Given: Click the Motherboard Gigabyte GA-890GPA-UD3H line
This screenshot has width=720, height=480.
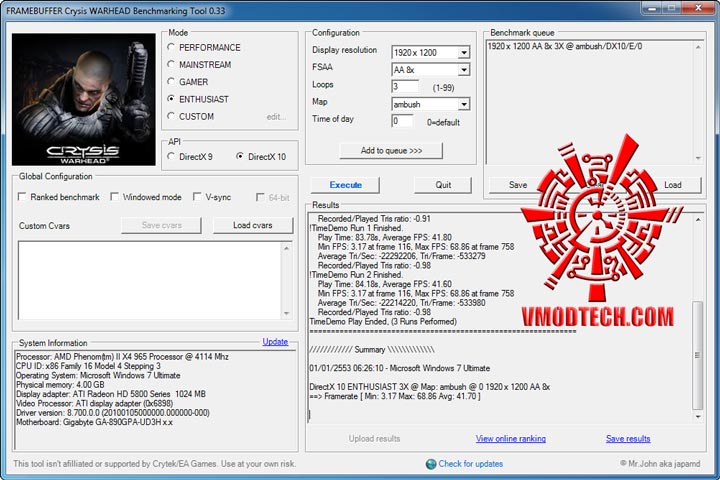Looking at the screenshot, I should (94, 422).
